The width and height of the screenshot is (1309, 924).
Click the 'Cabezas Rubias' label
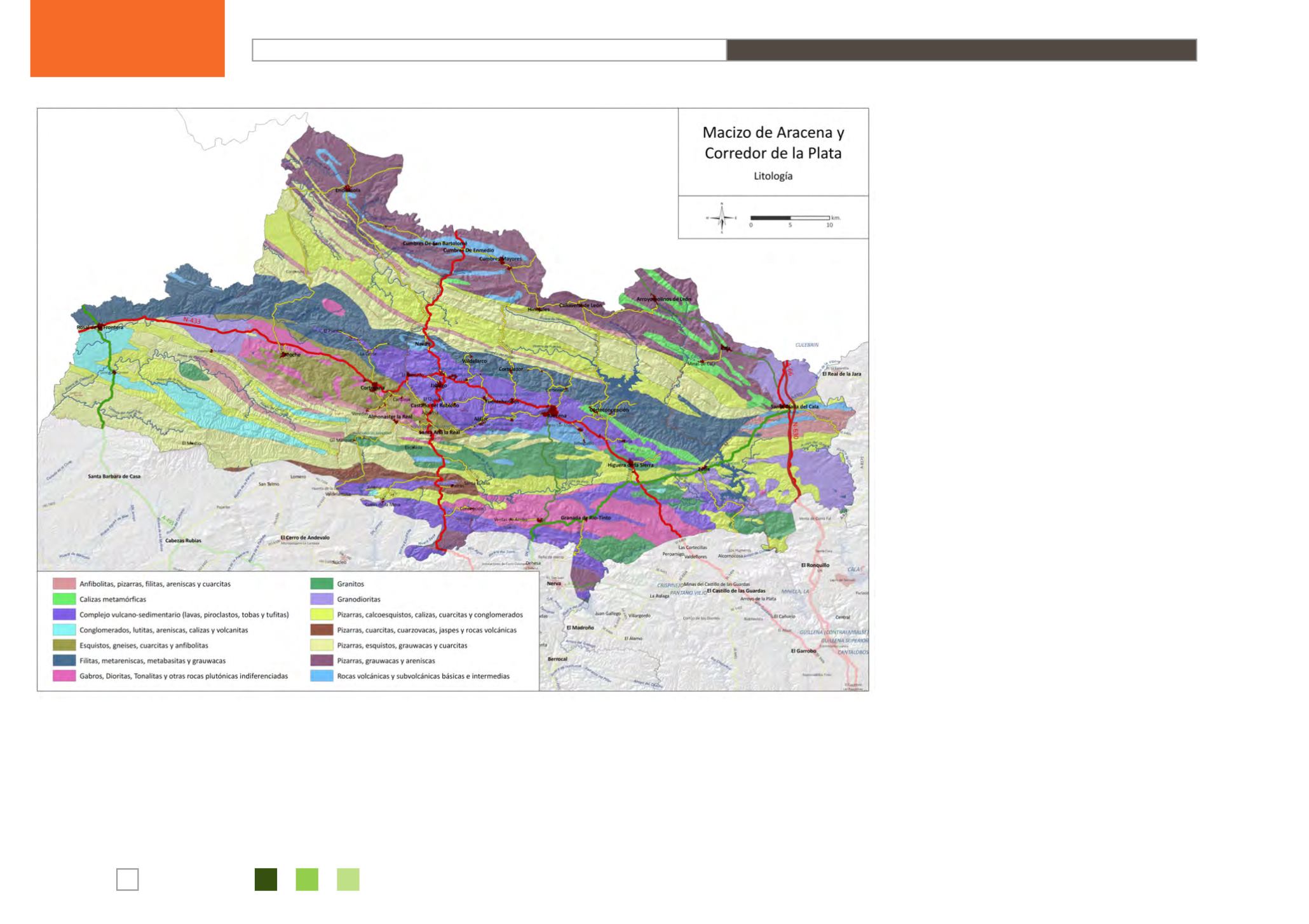[x=183, y=541]
